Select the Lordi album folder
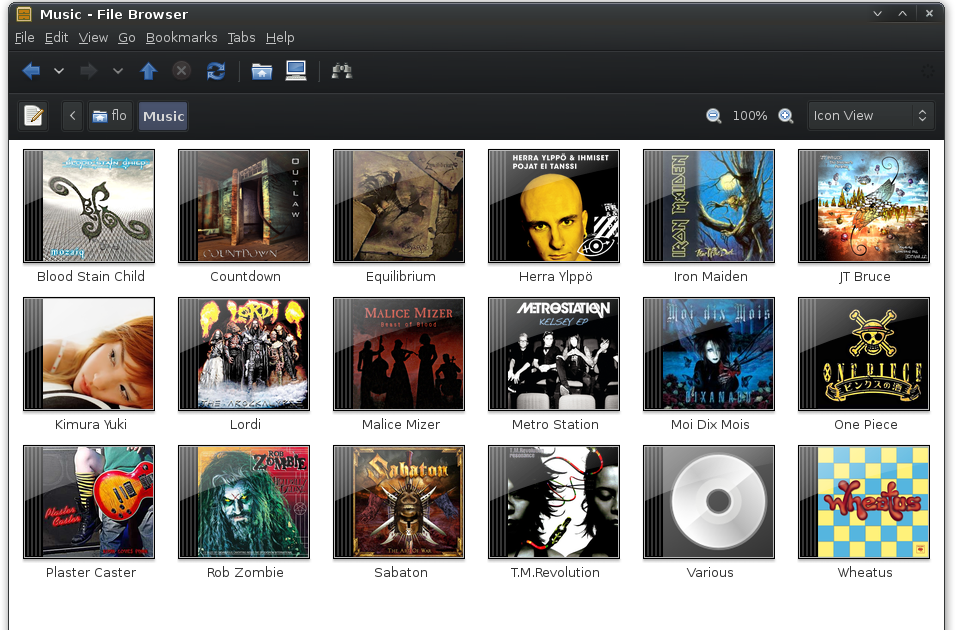955x630 pixels. tap(244, 354)
